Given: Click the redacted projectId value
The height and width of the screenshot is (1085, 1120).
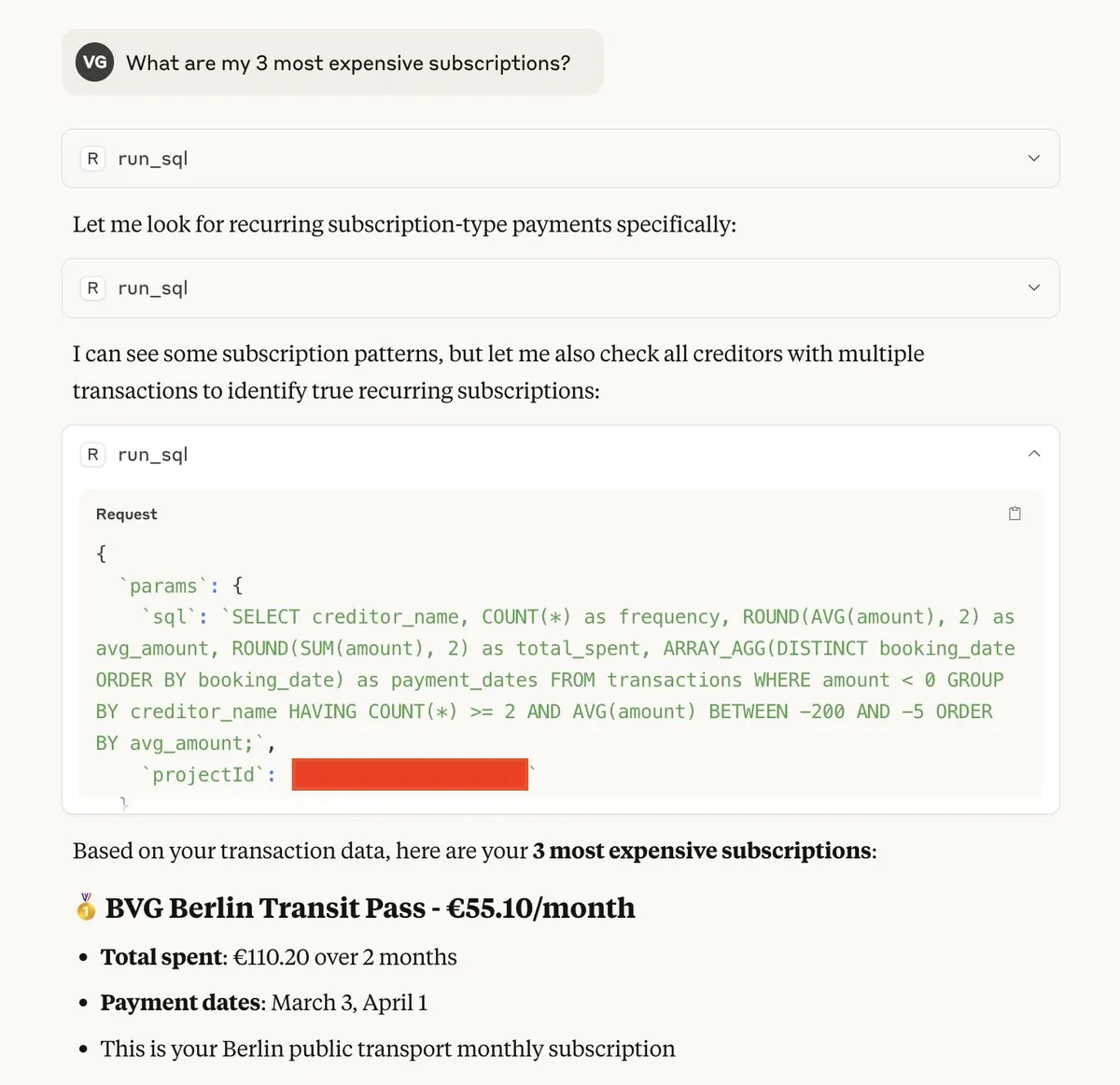Looking at the screenshot, I should [x=410, y=775].
